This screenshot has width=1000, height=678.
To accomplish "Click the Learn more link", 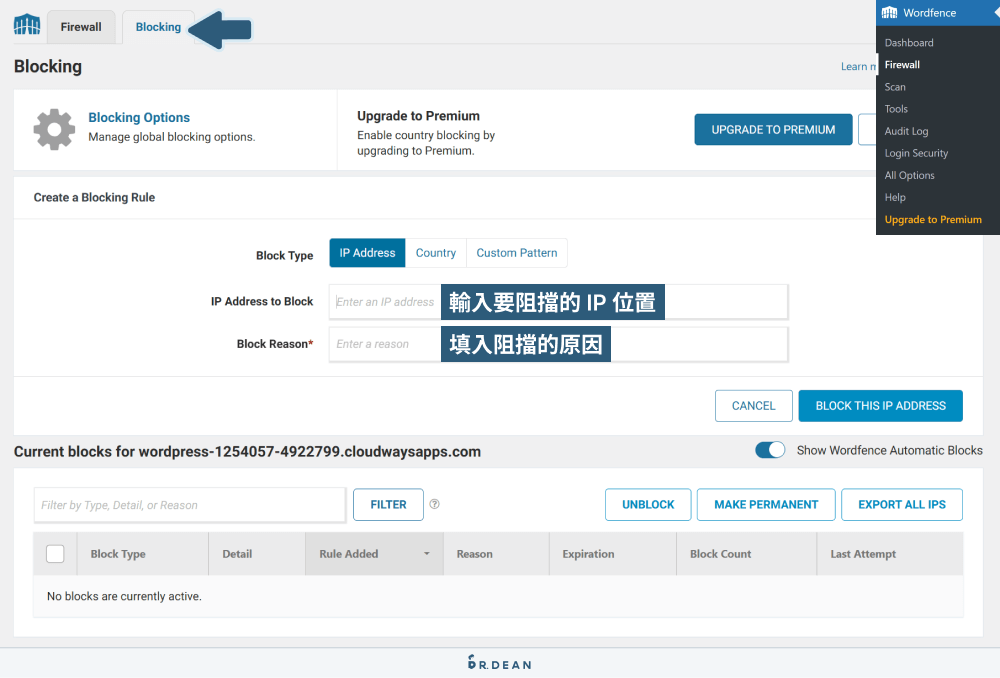I will 857,66.
